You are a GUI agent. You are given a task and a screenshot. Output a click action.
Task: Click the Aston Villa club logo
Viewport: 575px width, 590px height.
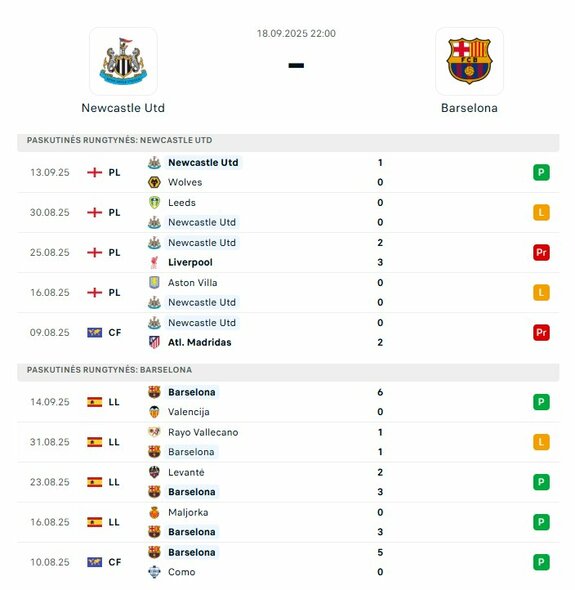tap(154, 283)
